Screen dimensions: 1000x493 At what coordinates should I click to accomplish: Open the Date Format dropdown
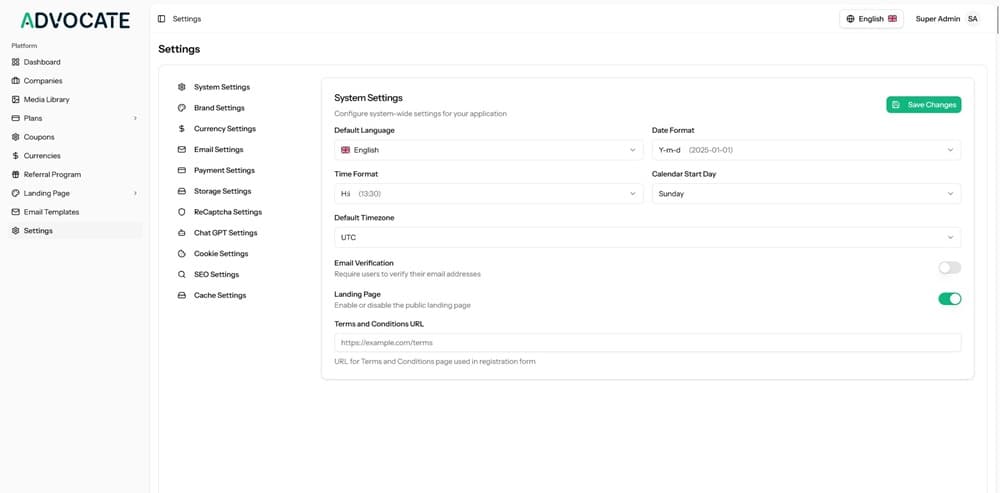806,150
